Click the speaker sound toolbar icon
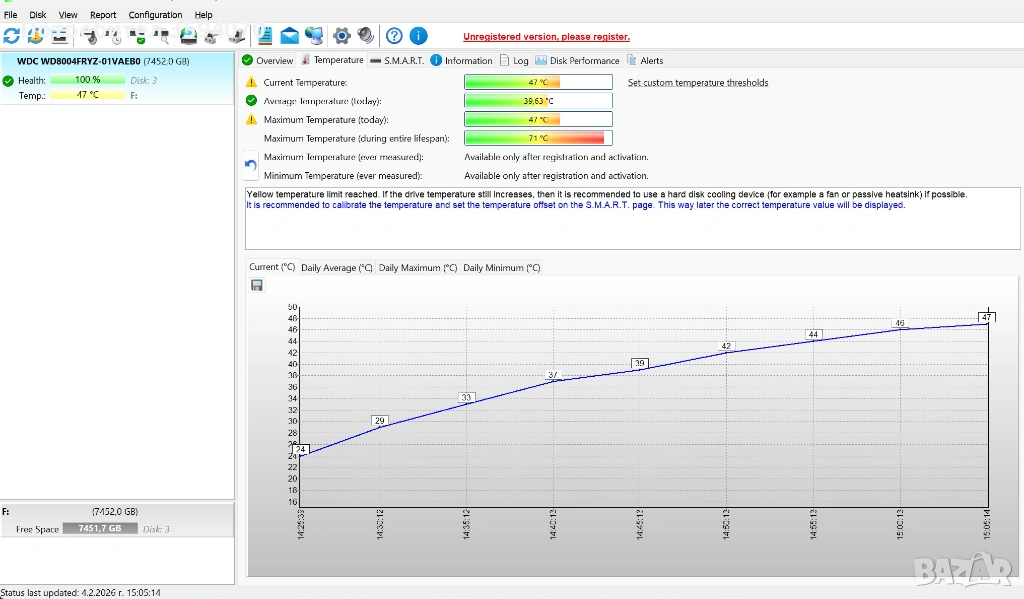The height and width of the screenshot is (599, 1024). 366,36
